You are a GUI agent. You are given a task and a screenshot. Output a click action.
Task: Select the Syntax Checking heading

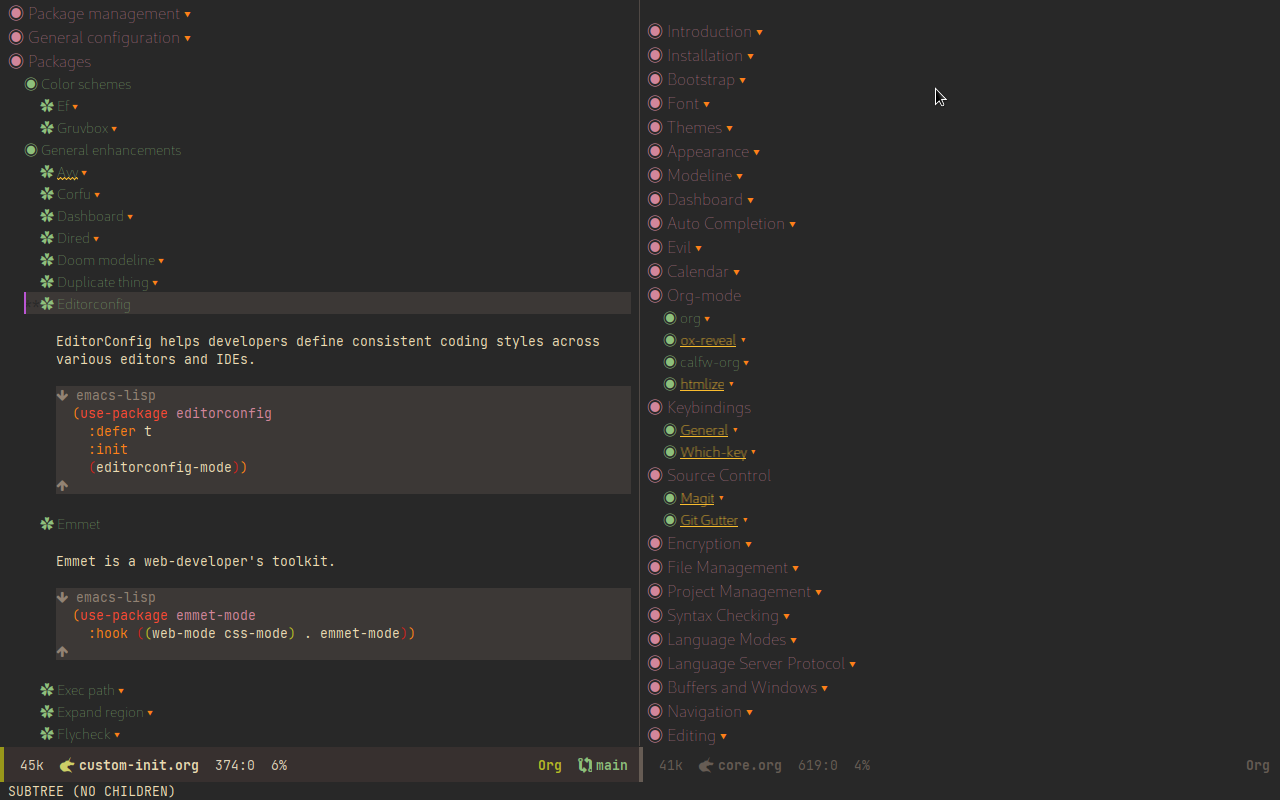(x=723, y=616)
